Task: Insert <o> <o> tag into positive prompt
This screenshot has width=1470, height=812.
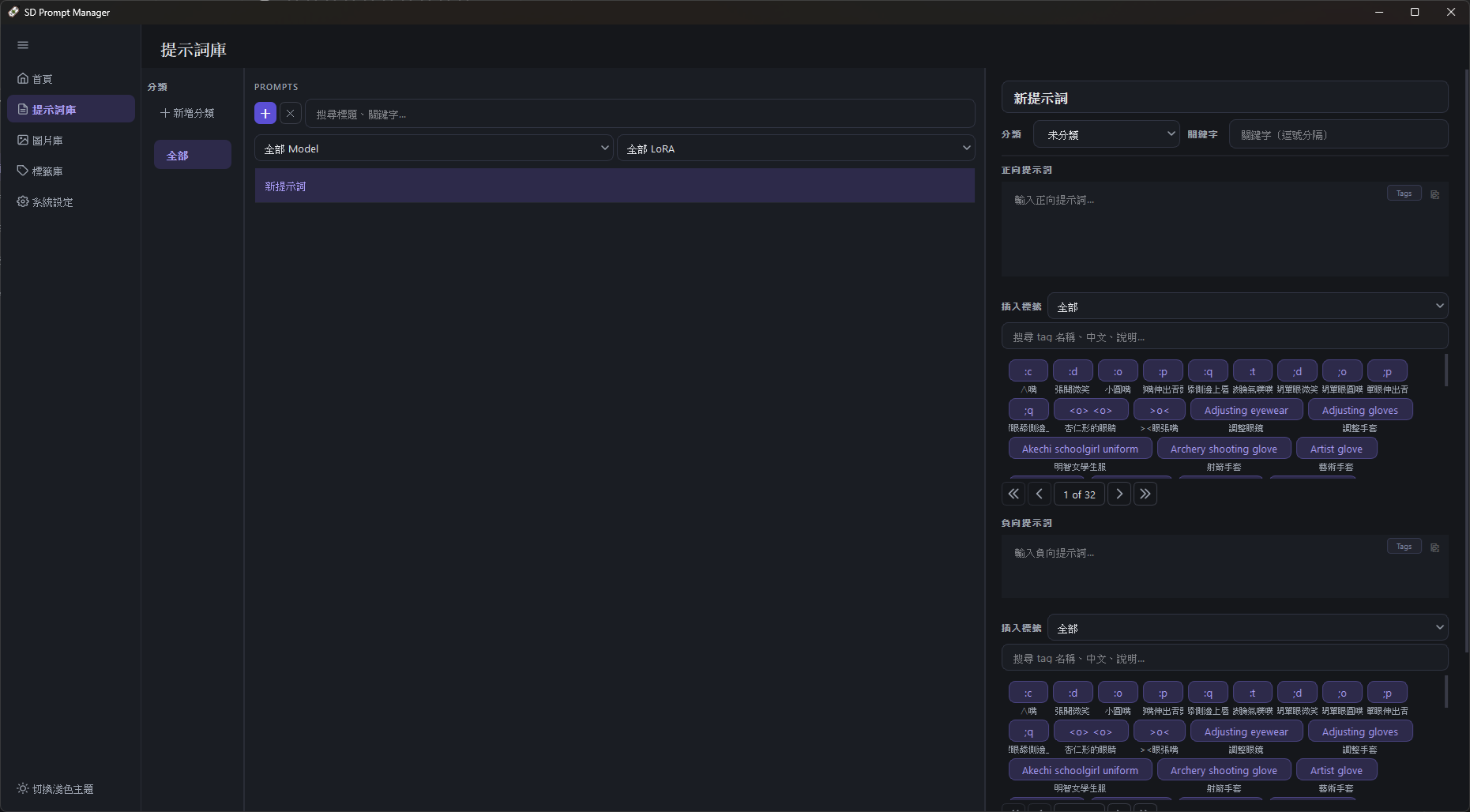Action: [1091, 410]
